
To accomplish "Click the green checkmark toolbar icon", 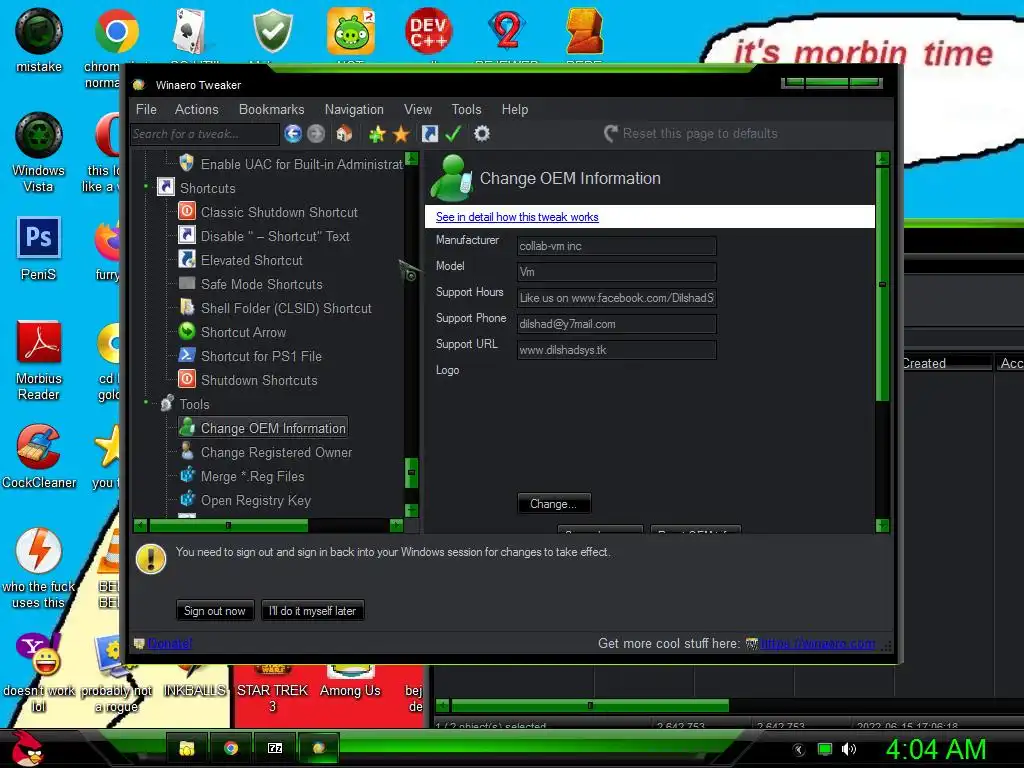I will click(453, 134).
